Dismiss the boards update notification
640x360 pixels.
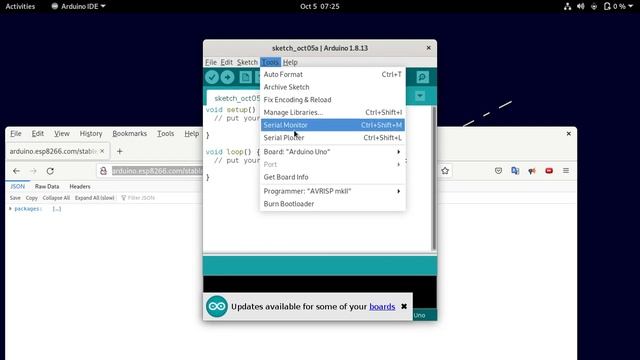pos(404,306)
